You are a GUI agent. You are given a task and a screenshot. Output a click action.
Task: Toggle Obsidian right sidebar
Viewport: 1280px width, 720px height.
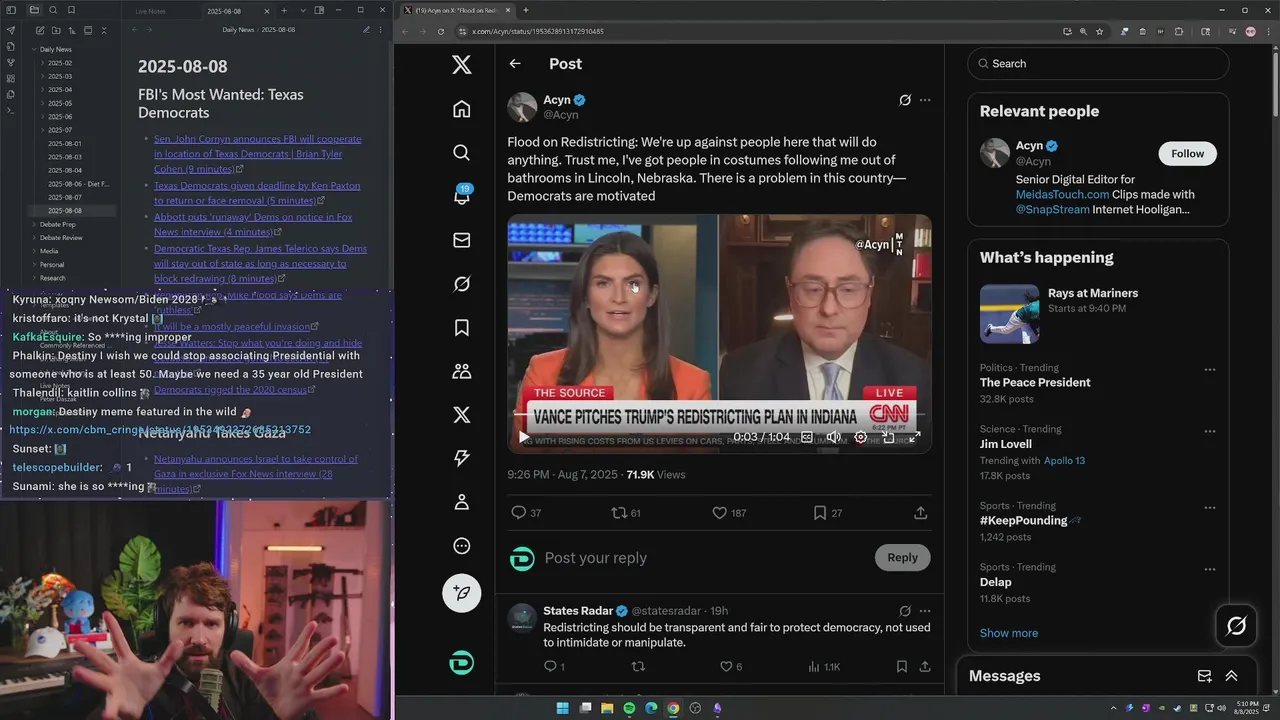(x=319, y=10)
